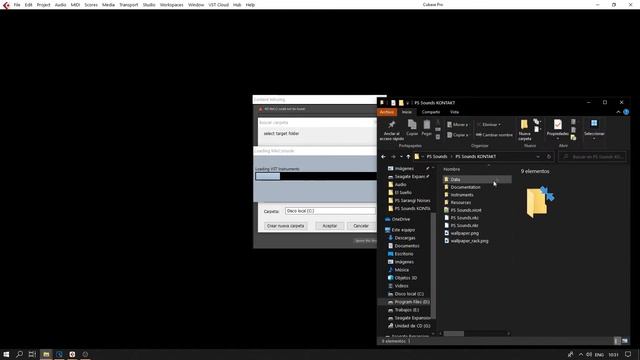
Task: Open the Studio menu in Cubase
Action: click(149, 5)
